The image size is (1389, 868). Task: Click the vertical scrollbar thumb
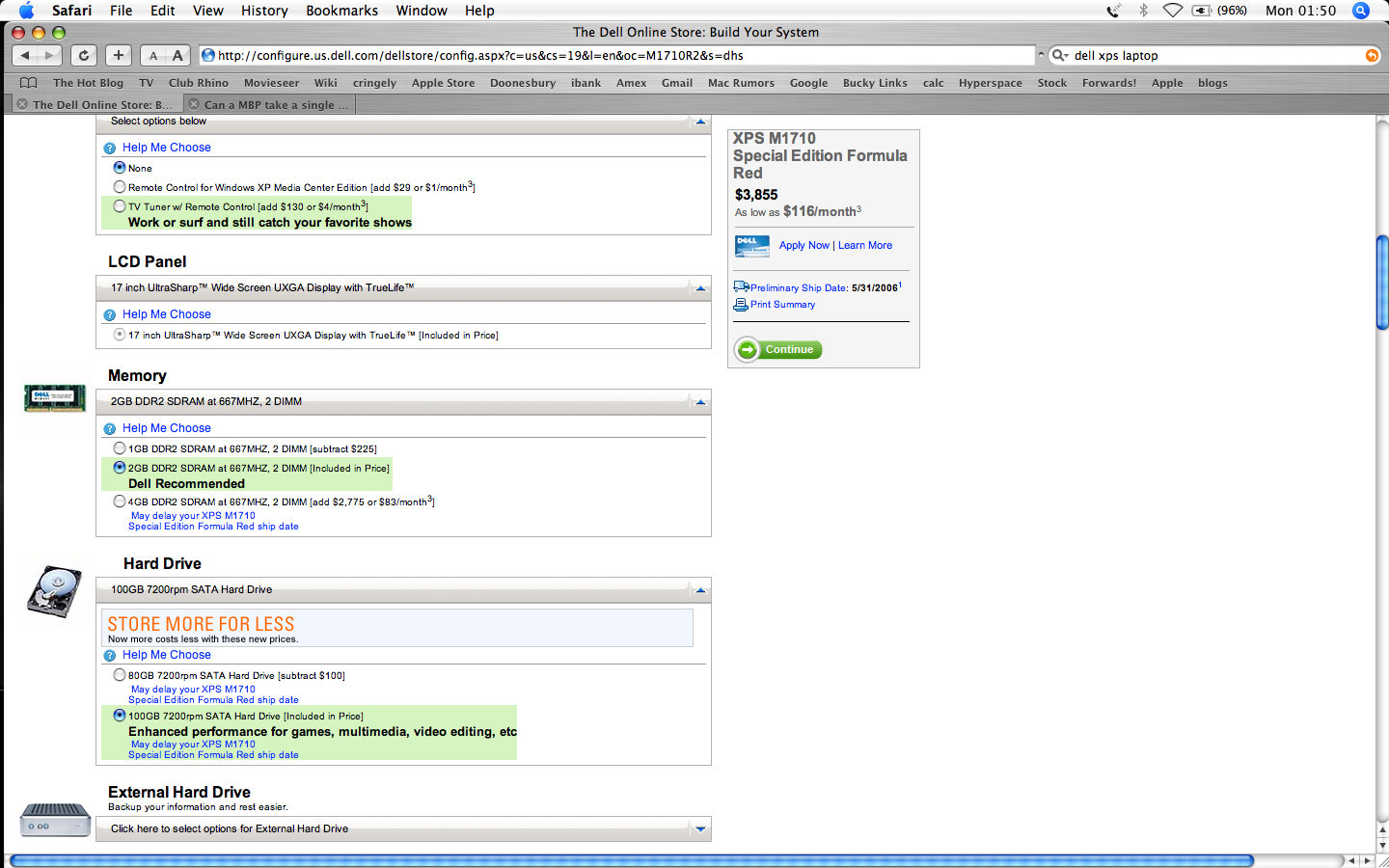1381,283
